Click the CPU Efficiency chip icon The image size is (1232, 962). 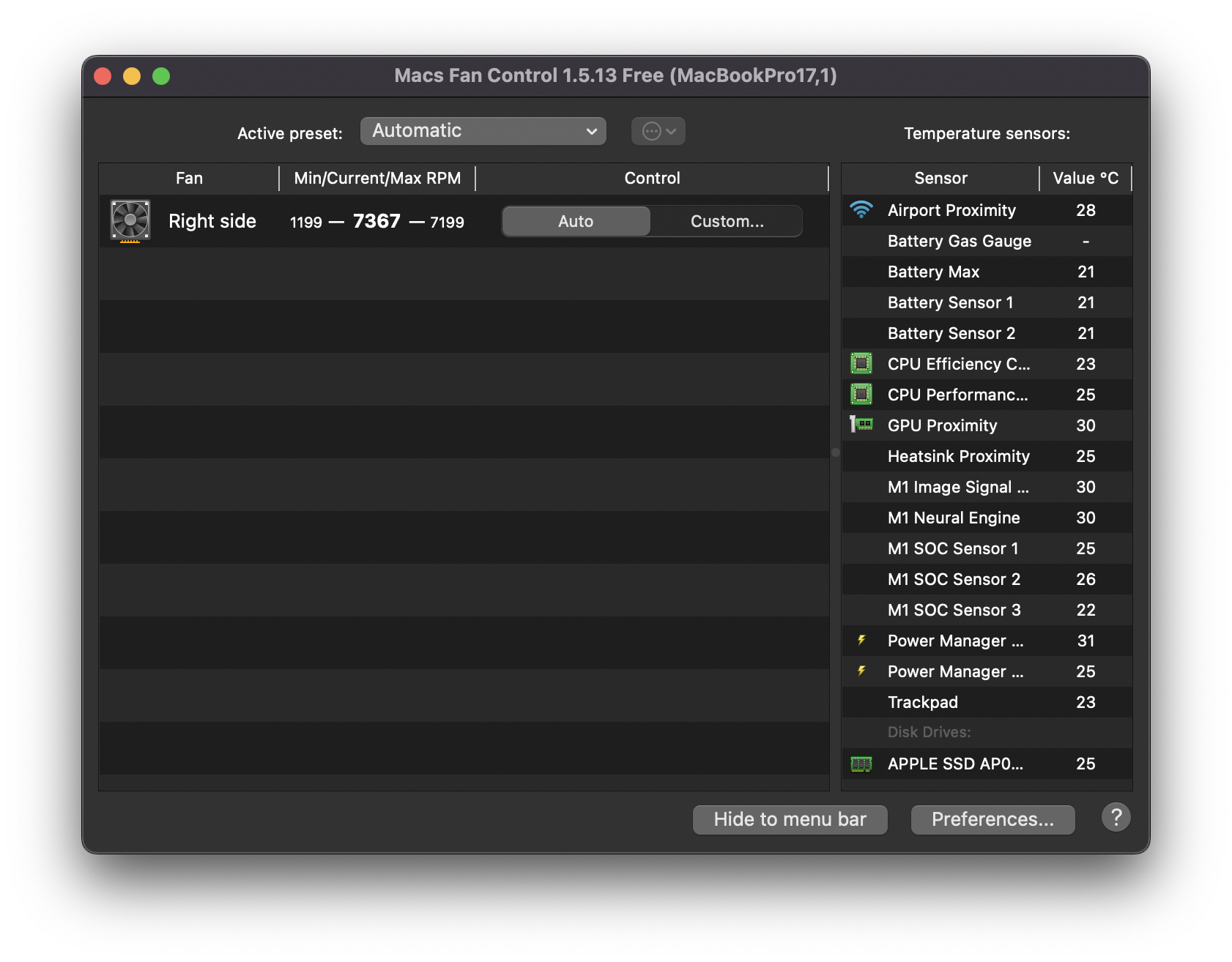(x=861, y=363)
